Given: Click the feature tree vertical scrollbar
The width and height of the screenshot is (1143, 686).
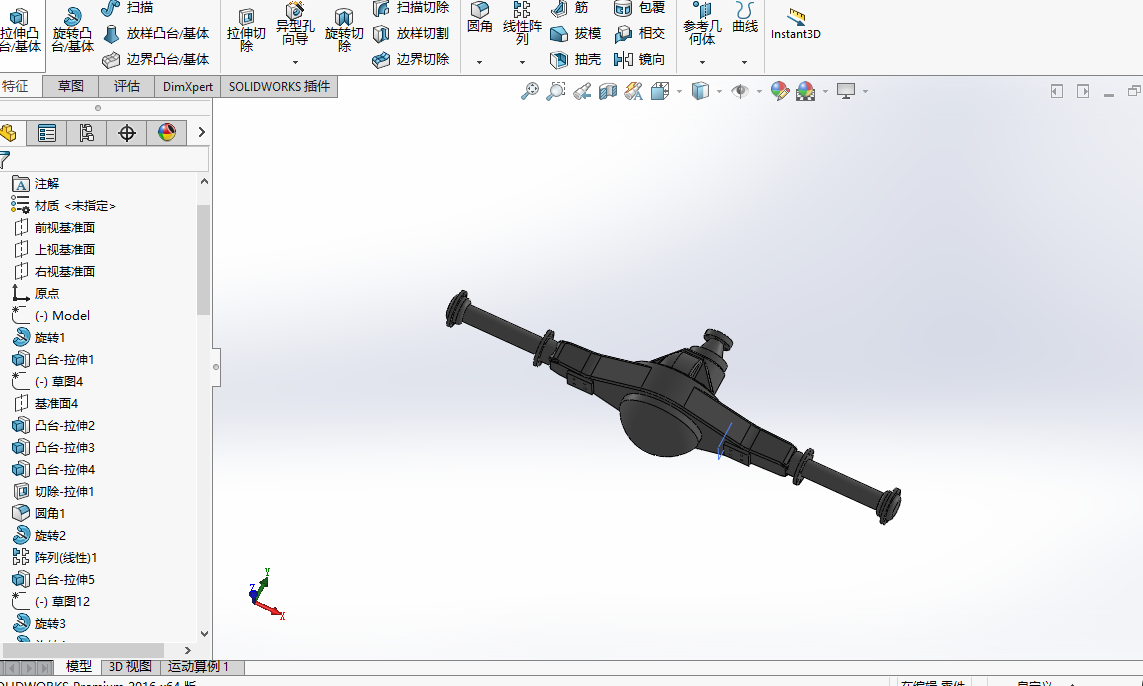Looking at the screenshot, I should click(x=203, y=260).
